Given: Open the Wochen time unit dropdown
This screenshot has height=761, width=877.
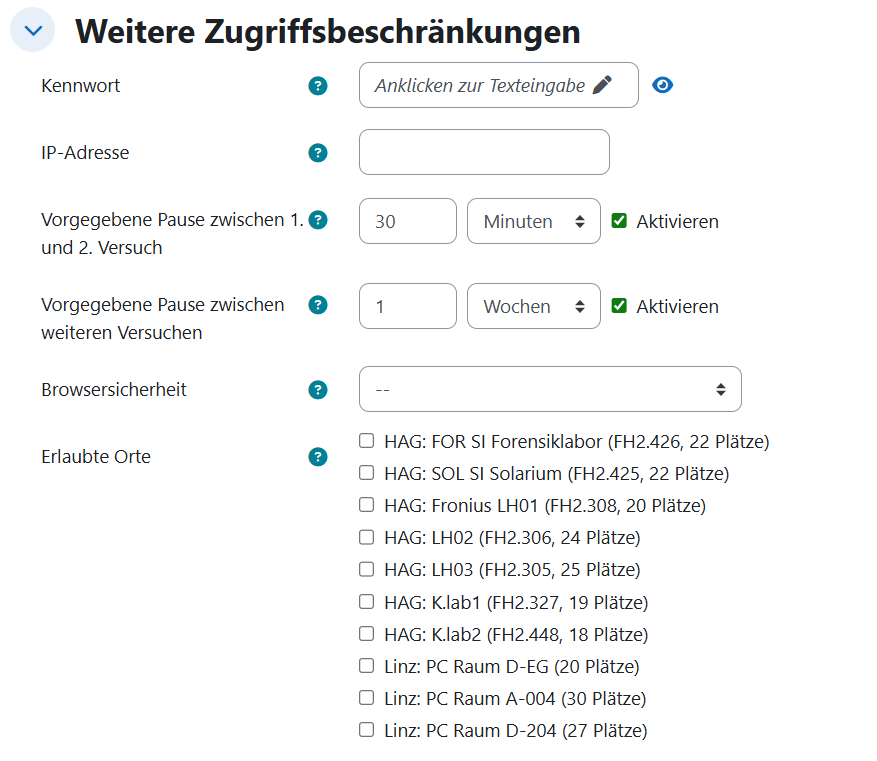Looking at the screenshot, I should (533, 306).
